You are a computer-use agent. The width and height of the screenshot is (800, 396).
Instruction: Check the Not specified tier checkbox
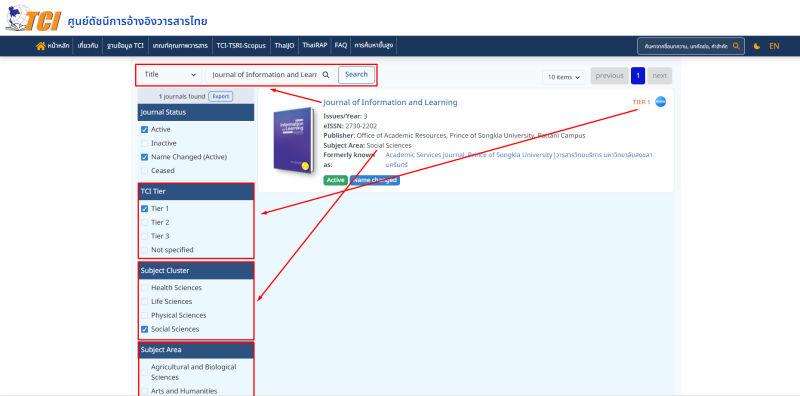pyautogui.click(x=144, y=250)
